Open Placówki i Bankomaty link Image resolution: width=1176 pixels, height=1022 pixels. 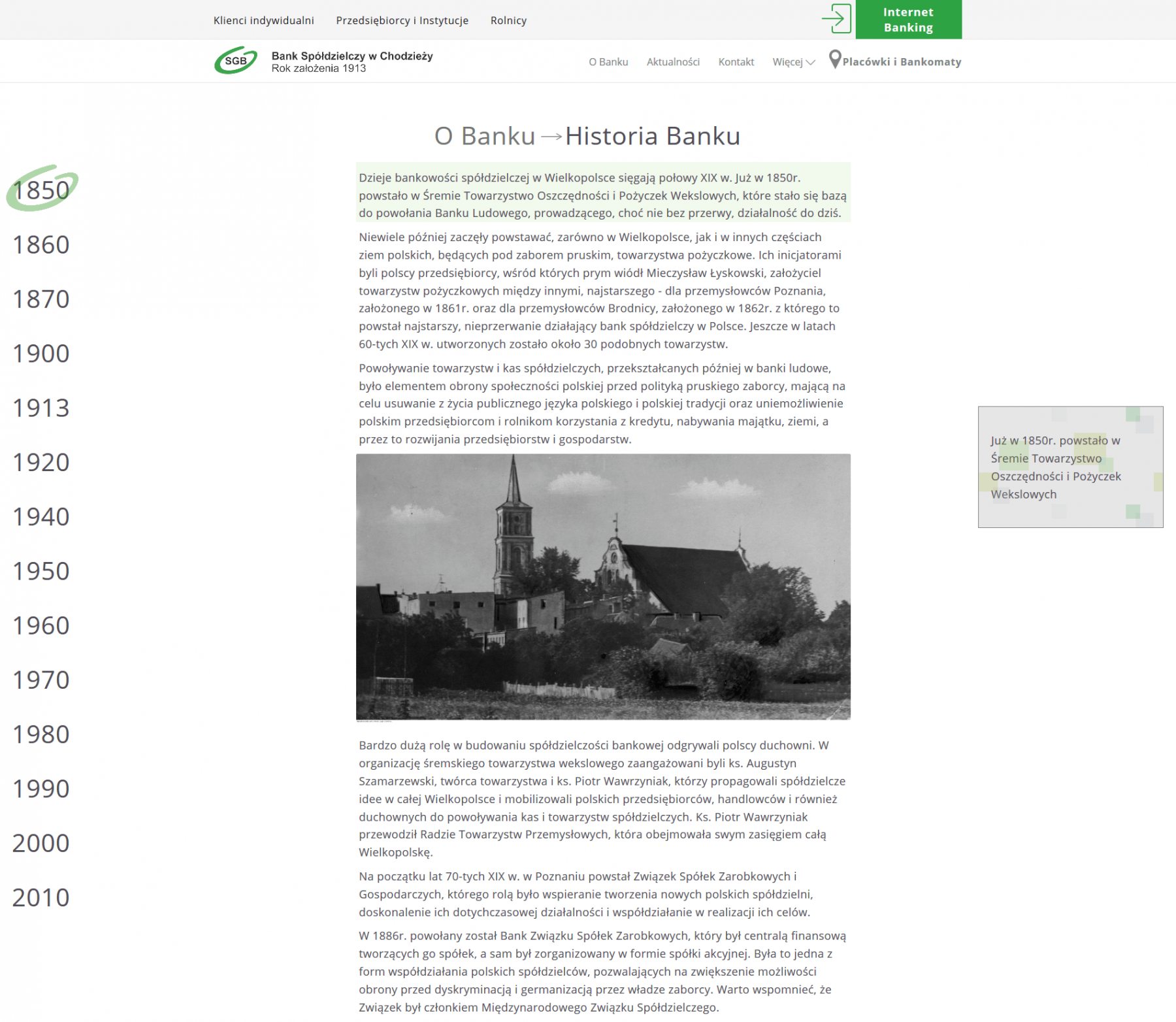901,62
